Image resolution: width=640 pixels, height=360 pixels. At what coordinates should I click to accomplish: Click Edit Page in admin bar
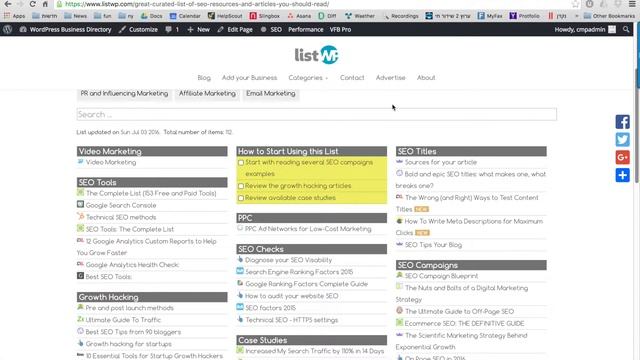[x=235, y=29]
